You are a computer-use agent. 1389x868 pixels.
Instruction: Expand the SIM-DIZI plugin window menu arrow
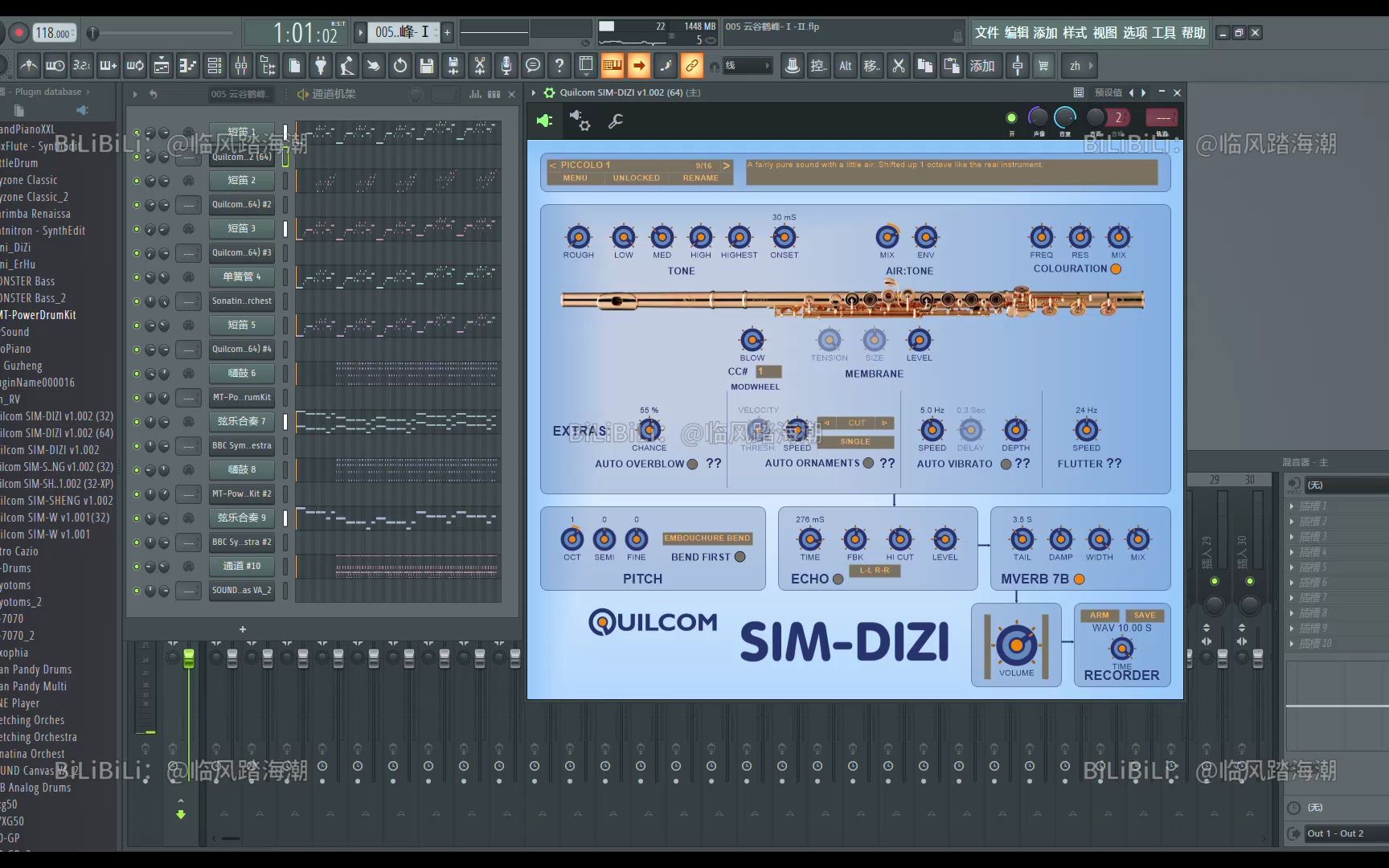click(x=533, y=92)
